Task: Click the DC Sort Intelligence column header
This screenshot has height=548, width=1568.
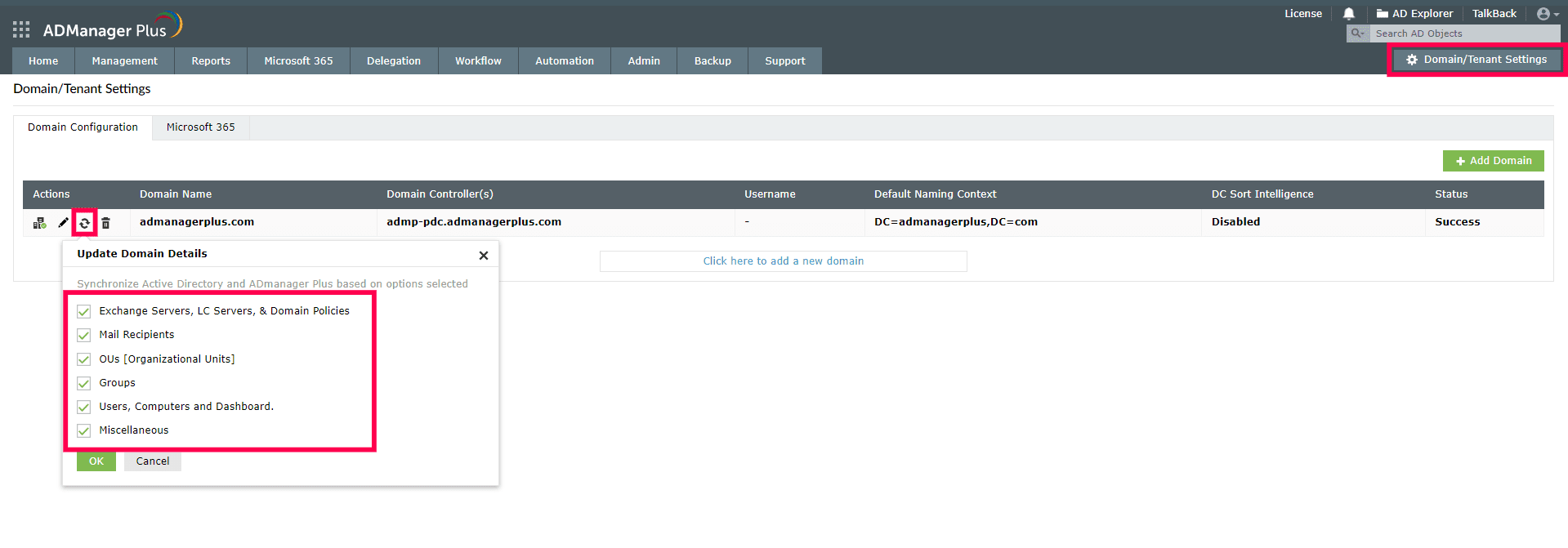Action: tap(1262, 194)
